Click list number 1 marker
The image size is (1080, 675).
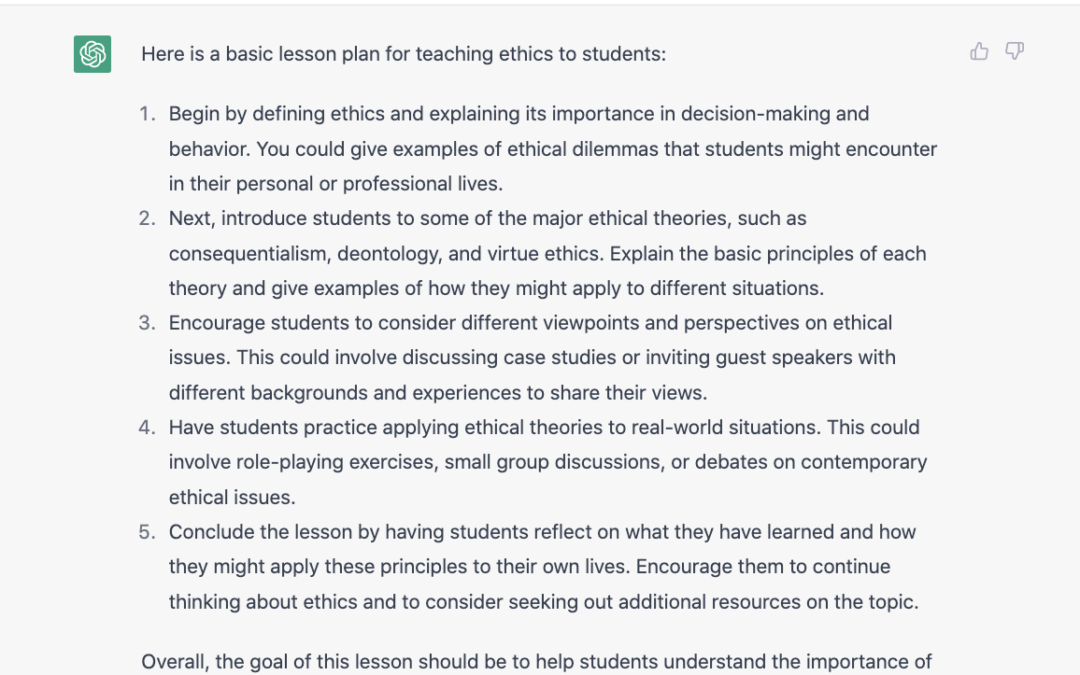point(147,114)
